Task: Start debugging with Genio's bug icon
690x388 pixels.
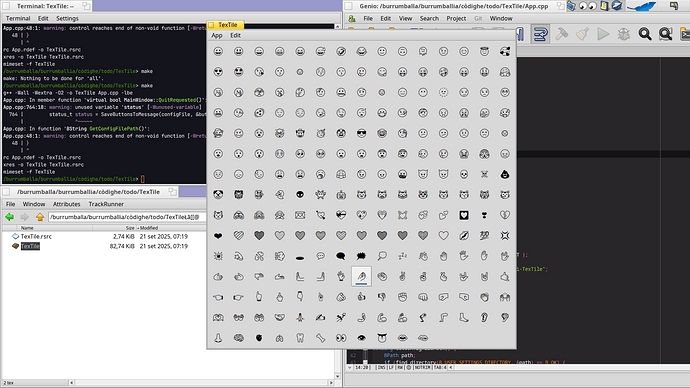Action: click(624, 34)
